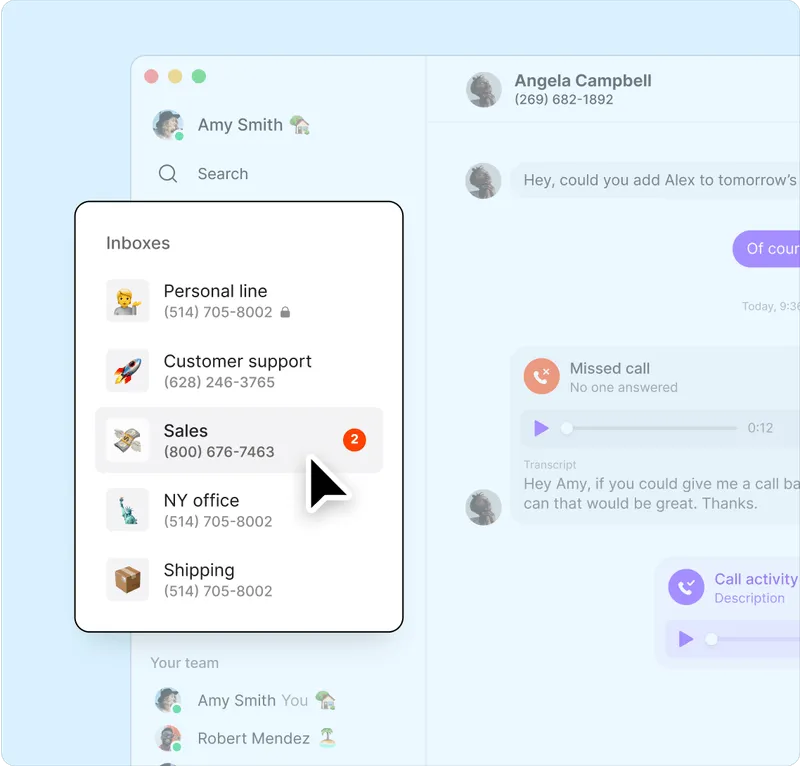Play the Call activity recording
The width and height of the screenshot is (800, 766).
pyautogui.click(x=686, y=638)
